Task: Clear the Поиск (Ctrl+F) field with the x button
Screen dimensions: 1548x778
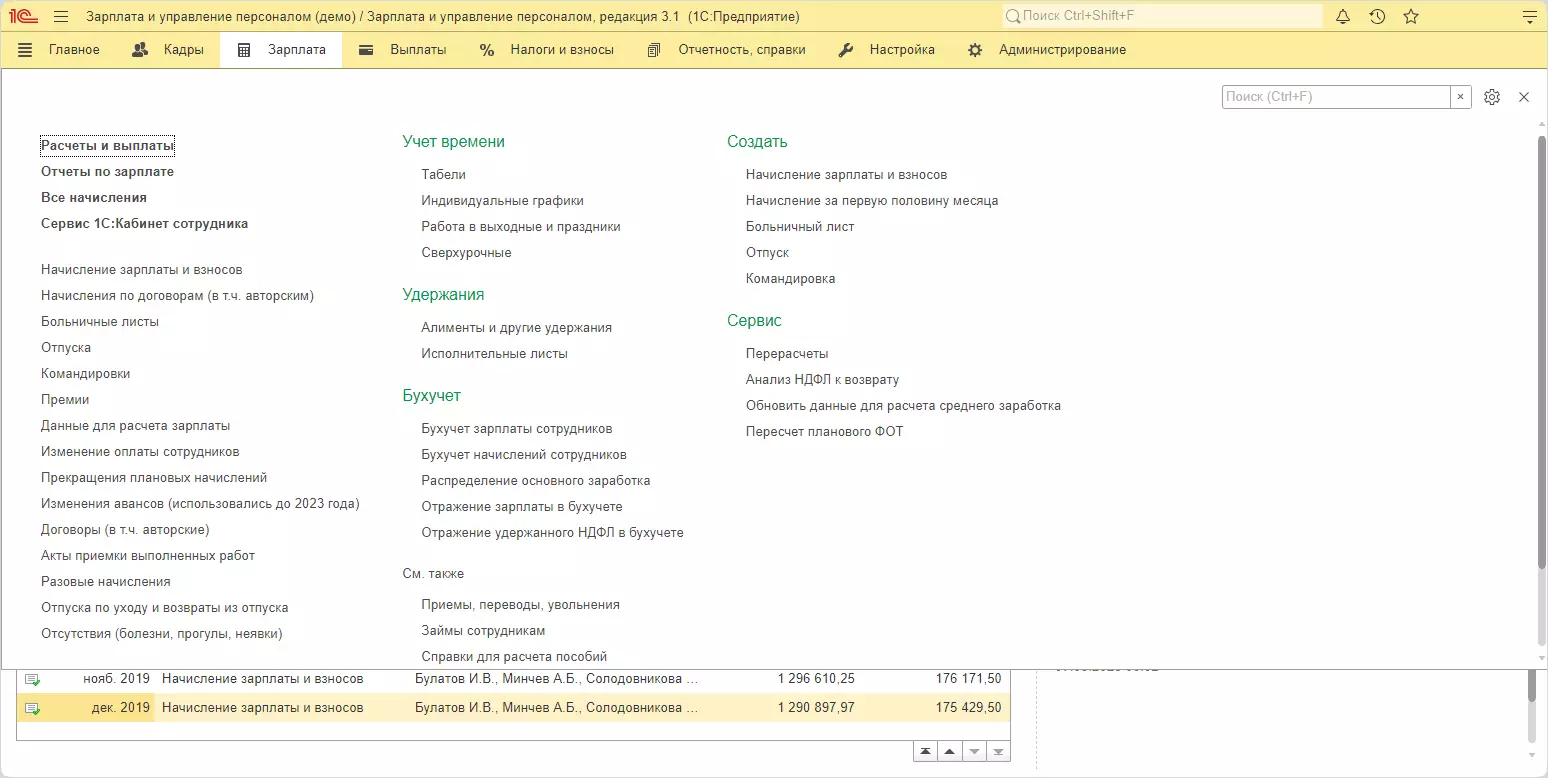Action: [x=1461, y=97]
